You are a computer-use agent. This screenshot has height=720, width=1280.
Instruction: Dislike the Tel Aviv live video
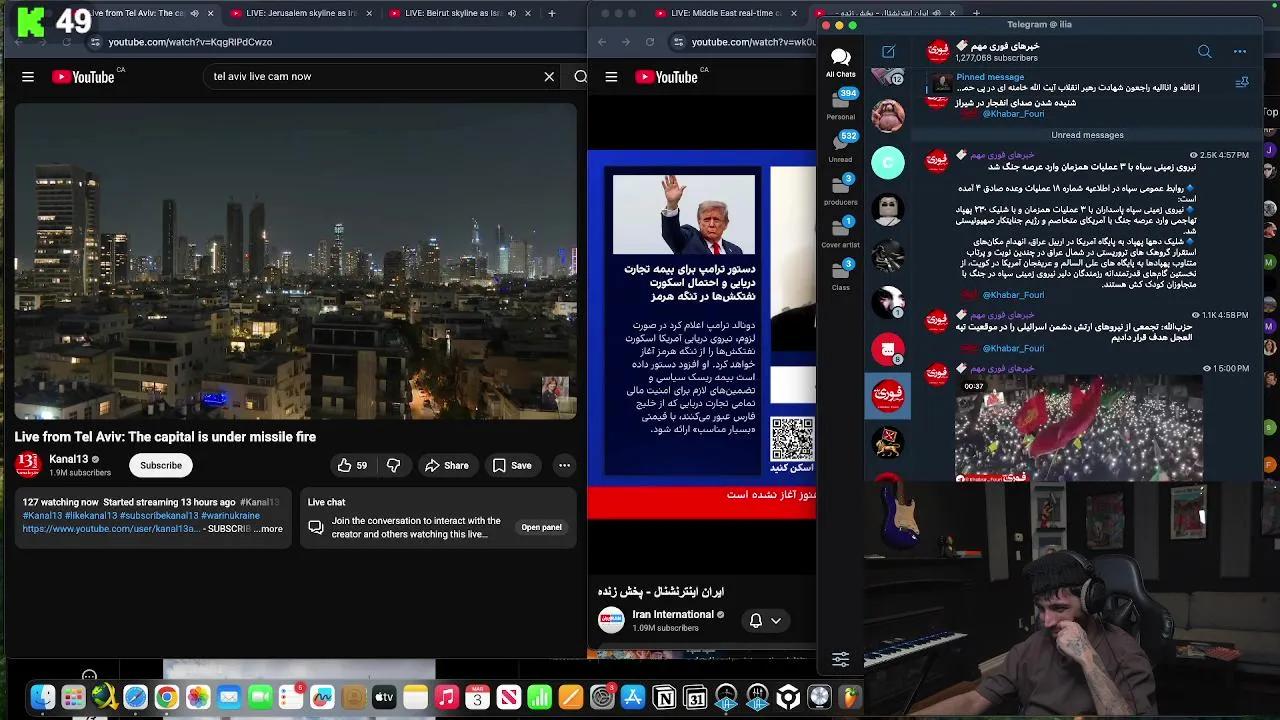(x=393, y=465)
